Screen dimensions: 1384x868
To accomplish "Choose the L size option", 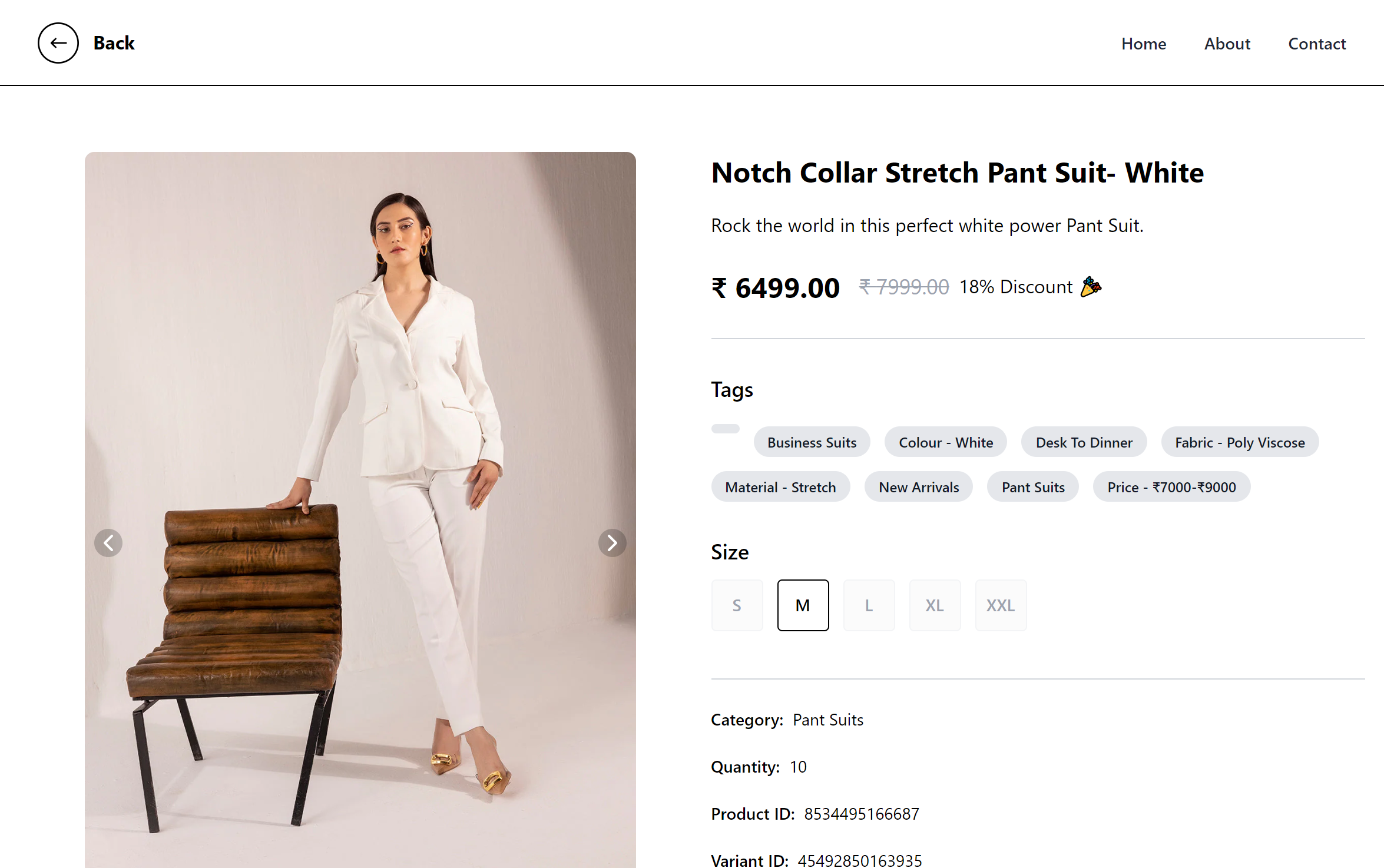I will click(x=869, y=605).
